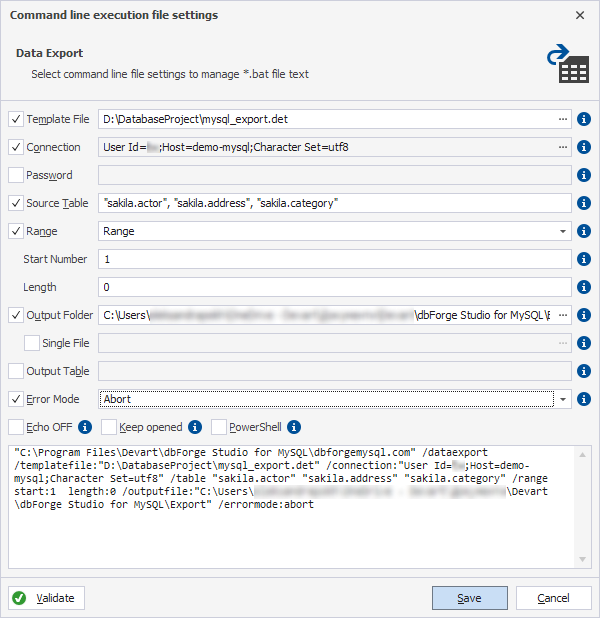The height and width of the screenshot is (618, 600).
Task: Browse Output Folder with ellipsis button
Action: pyautogui.click(x=563, y=315)
